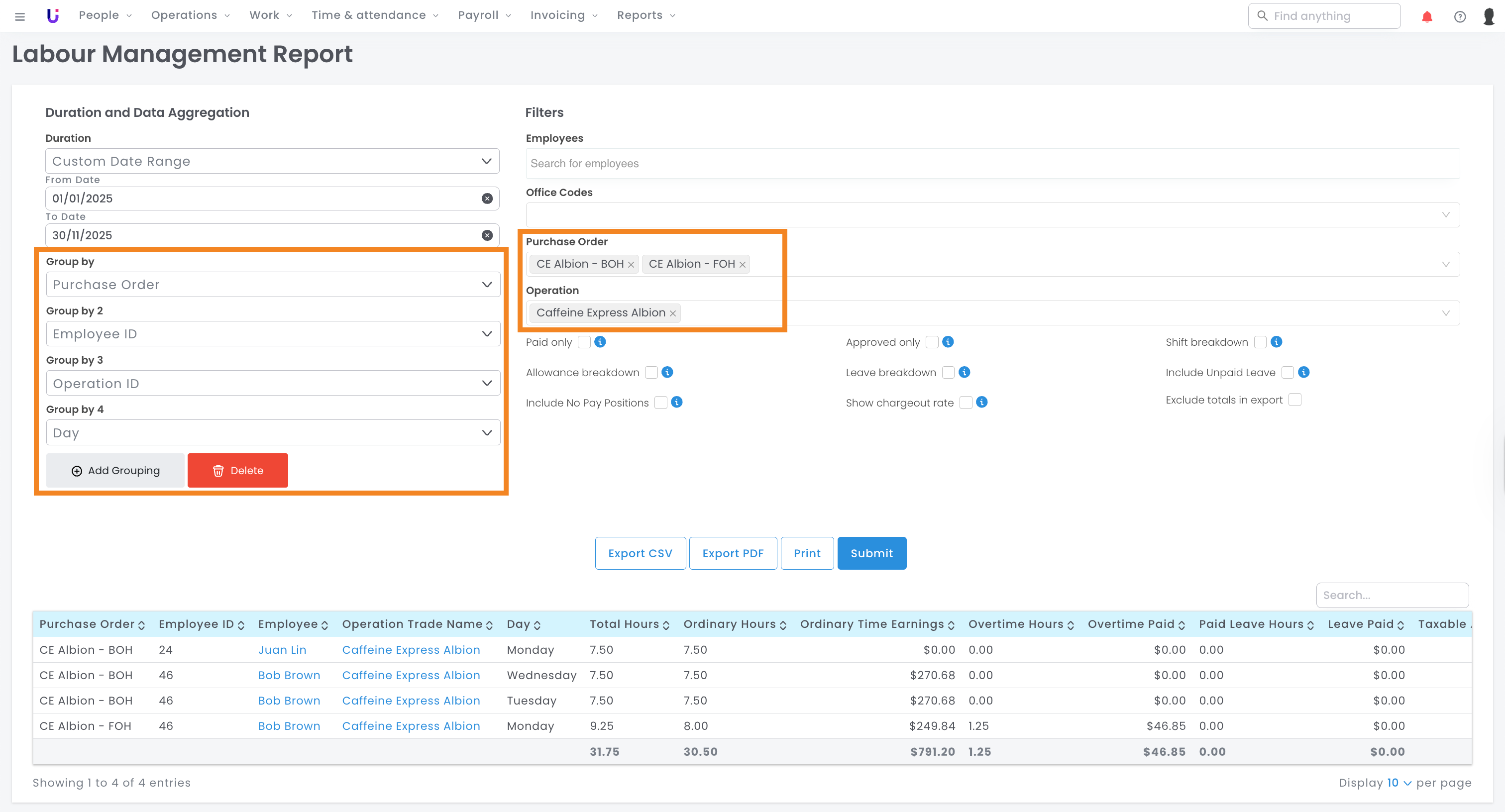The height and width of the screenshot is (812, 1505).
Task: Click the notification bell icon
Action: pyautogui.click(x=1427, y=16)
